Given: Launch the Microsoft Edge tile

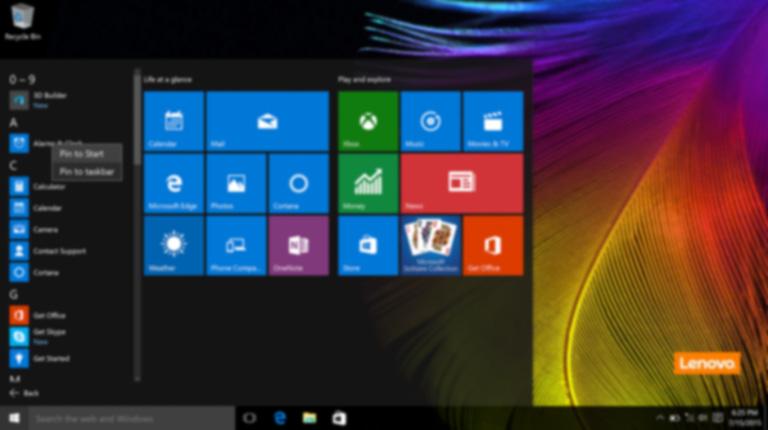Looking at the screenshot, I should 174,183.
